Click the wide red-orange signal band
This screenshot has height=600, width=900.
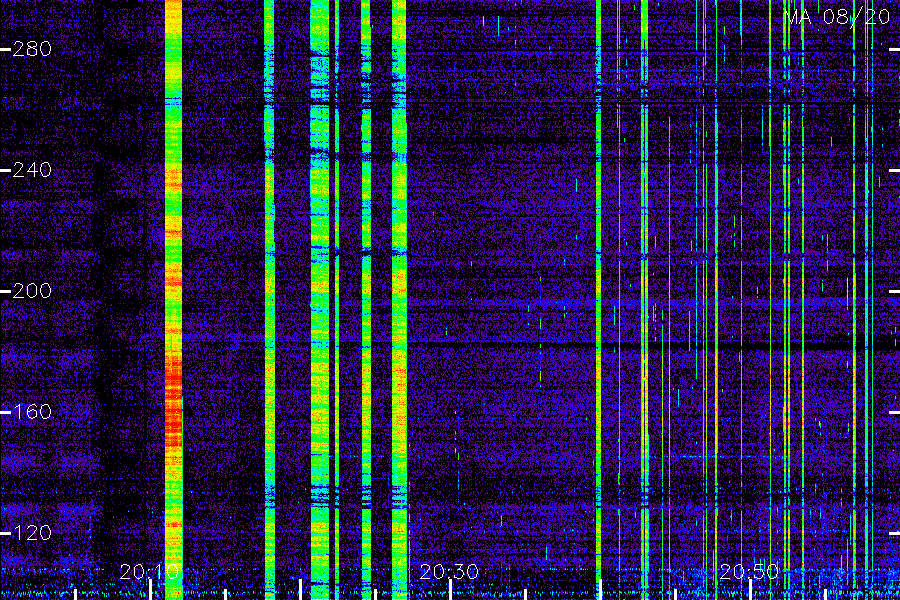point(173,300)
